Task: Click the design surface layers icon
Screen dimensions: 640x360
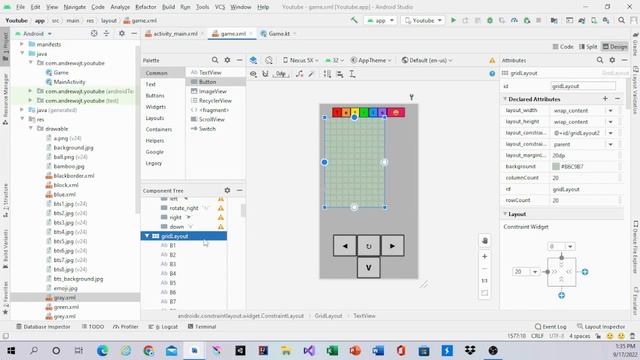Action: tap(253, 60)
